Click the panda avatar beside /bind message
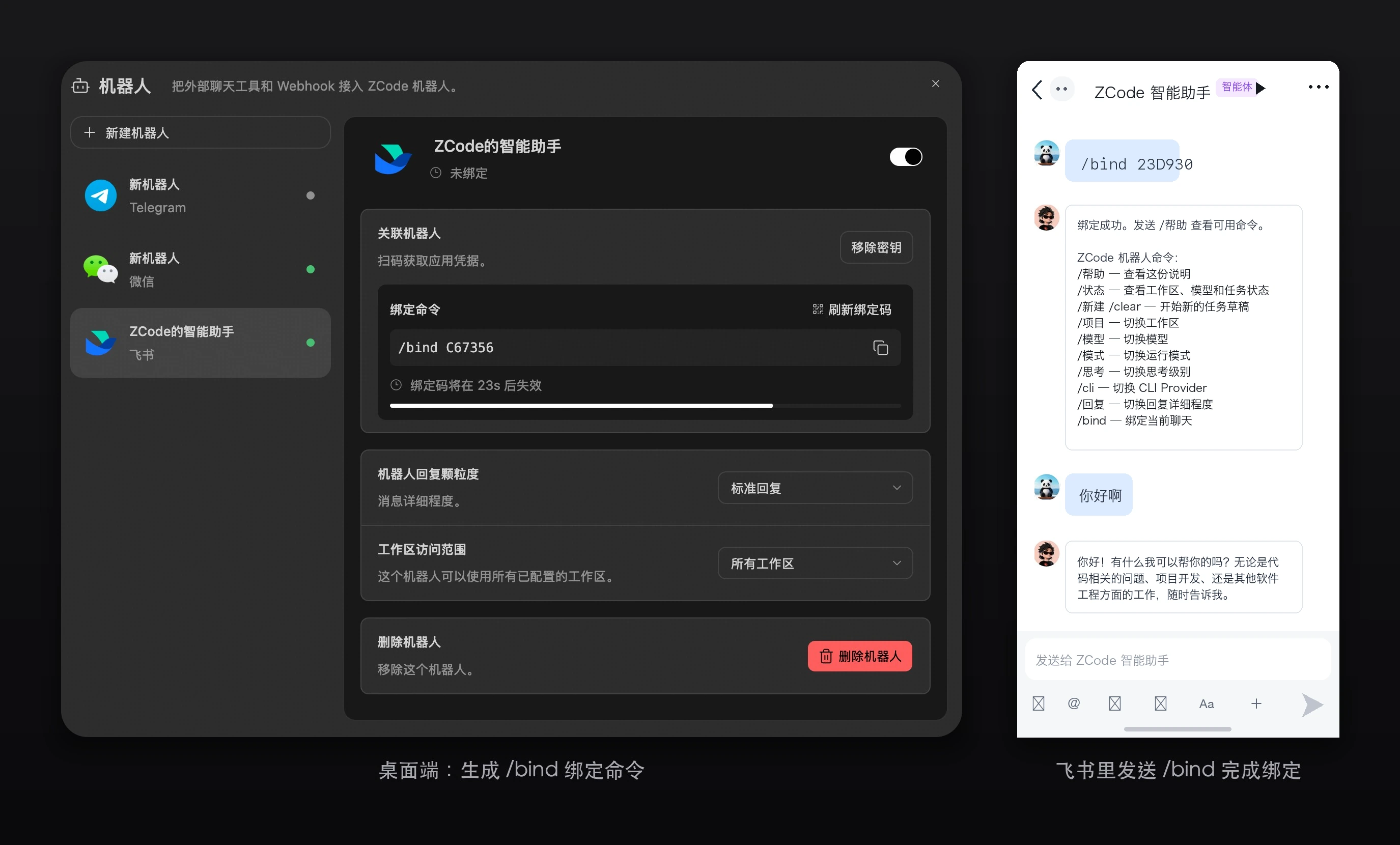 1047,153
